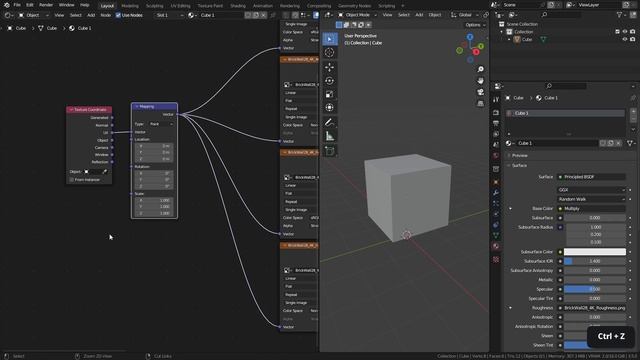The image size is (640, 360).
Task: Open the Random Walk subsurface dropdown
Action: (x=591, y=199)
